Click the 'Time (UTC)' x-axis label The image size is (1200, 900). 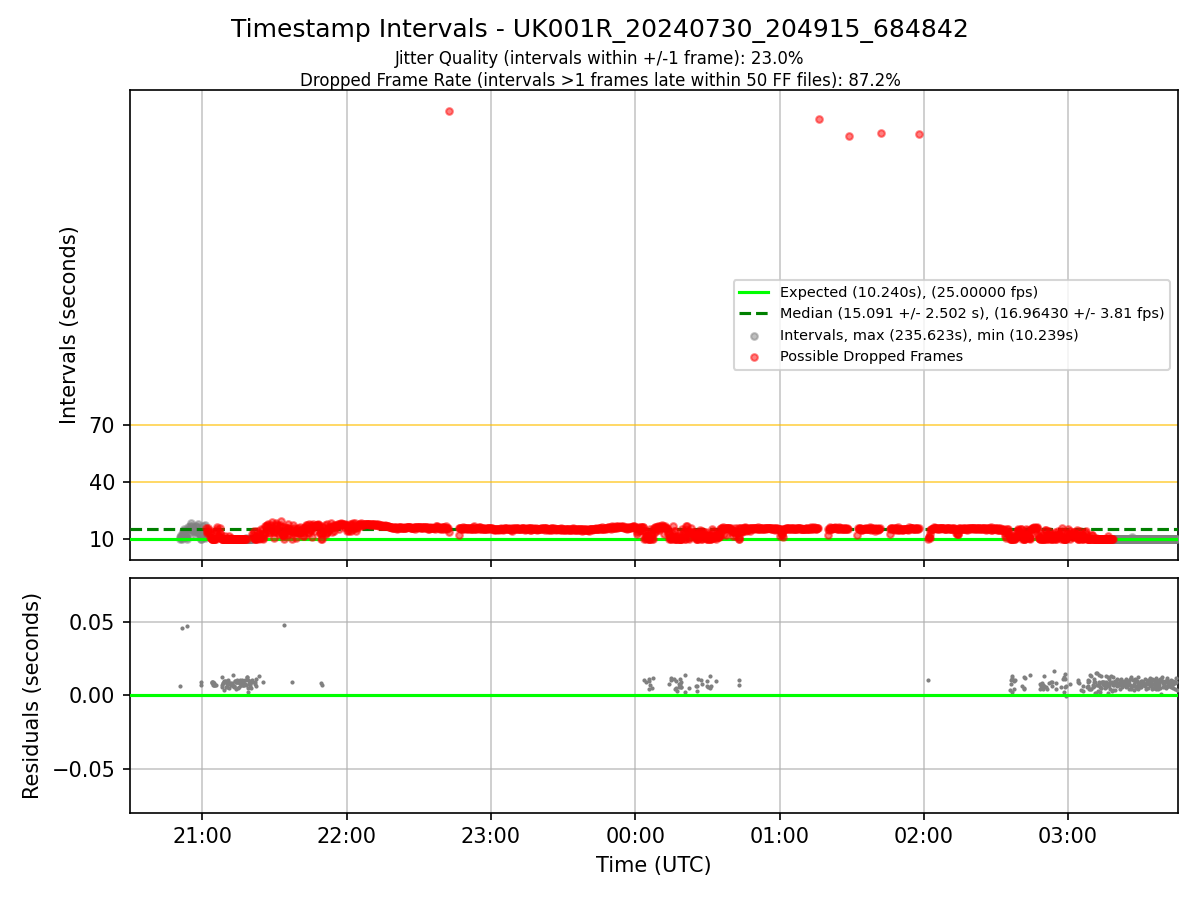653,865
